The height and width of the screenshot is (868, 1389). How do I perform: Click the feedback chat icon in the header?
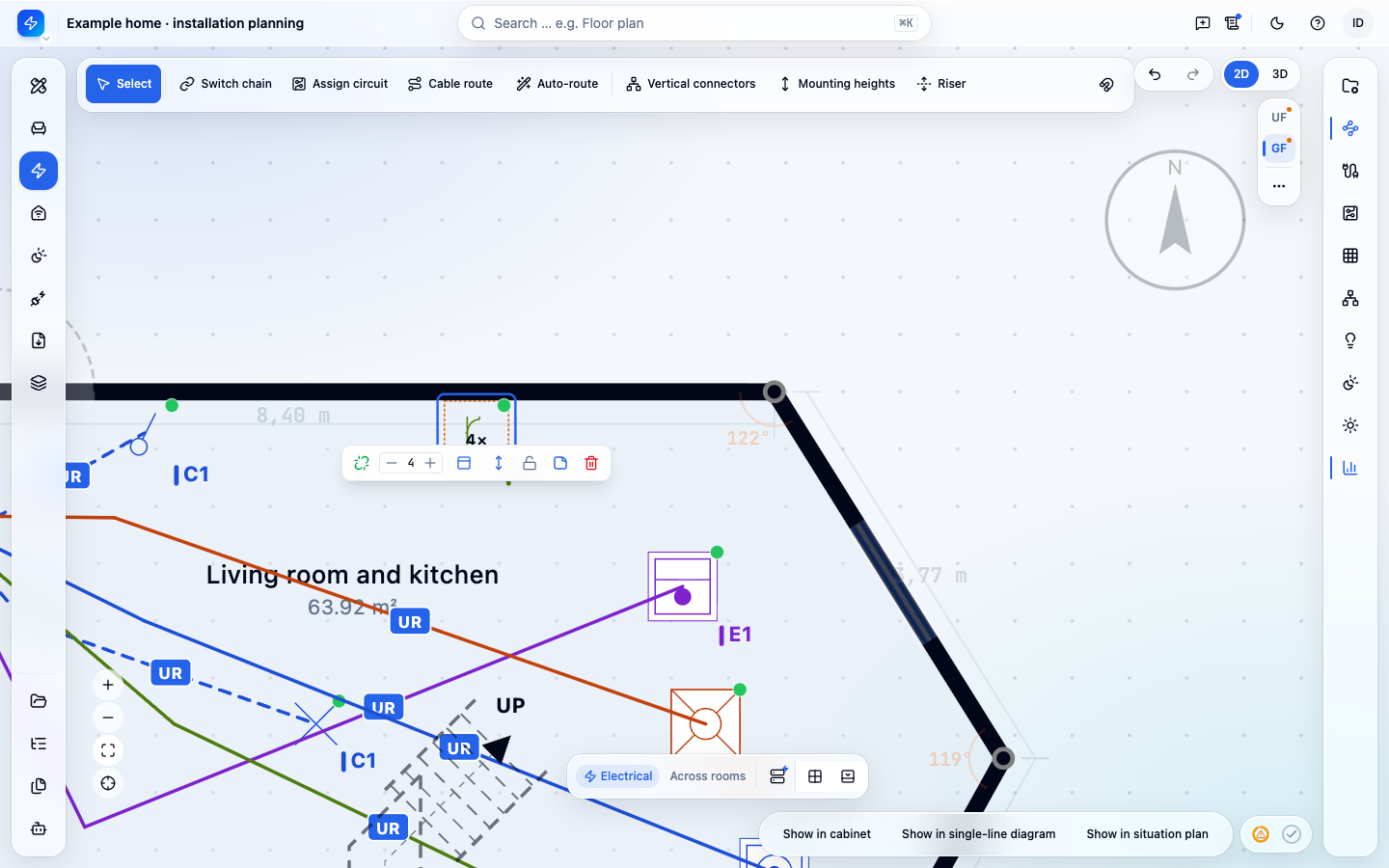(1203, 23)
